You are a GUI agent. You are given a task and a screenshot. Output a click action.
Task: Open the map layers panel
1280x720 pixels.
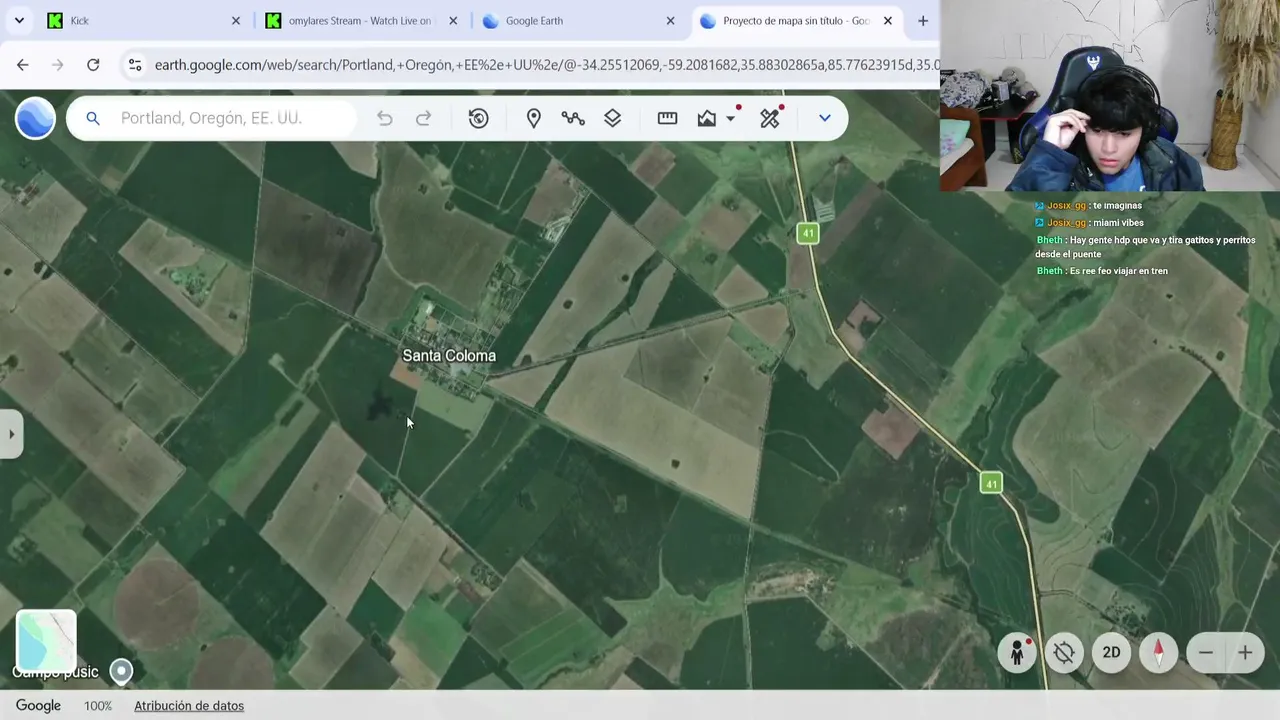(613, 118)
